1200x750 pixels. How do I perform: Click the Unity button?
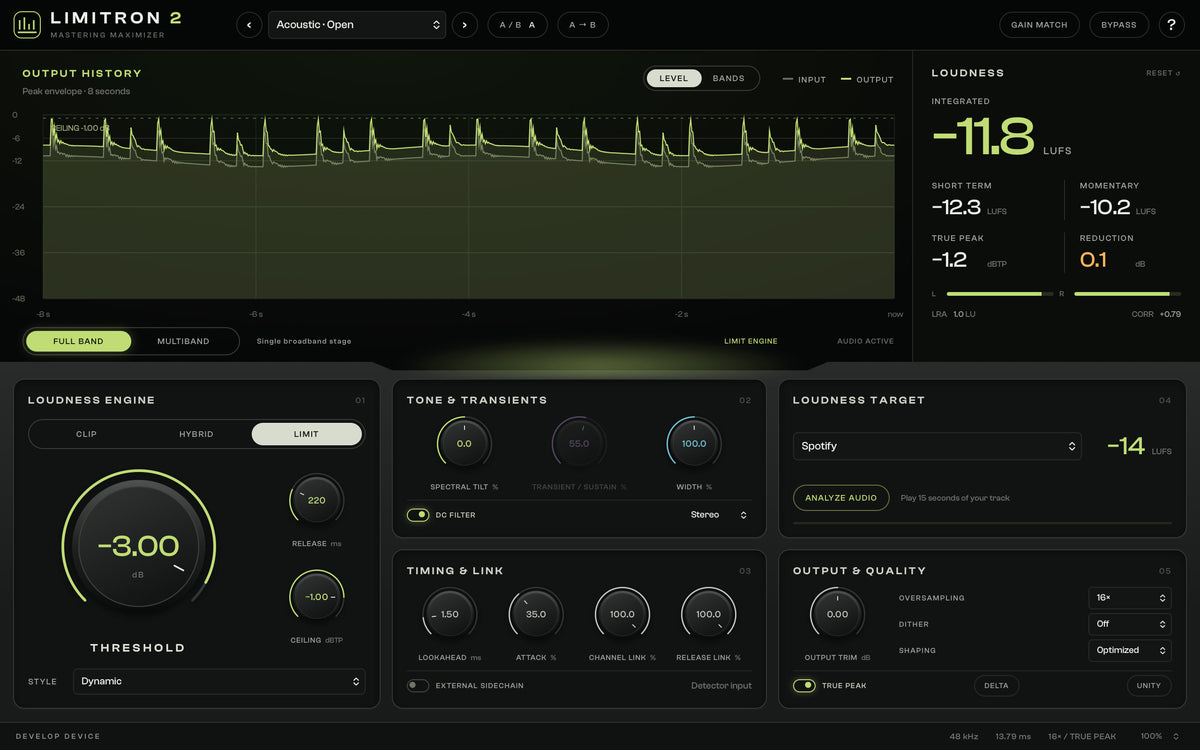1149,686
